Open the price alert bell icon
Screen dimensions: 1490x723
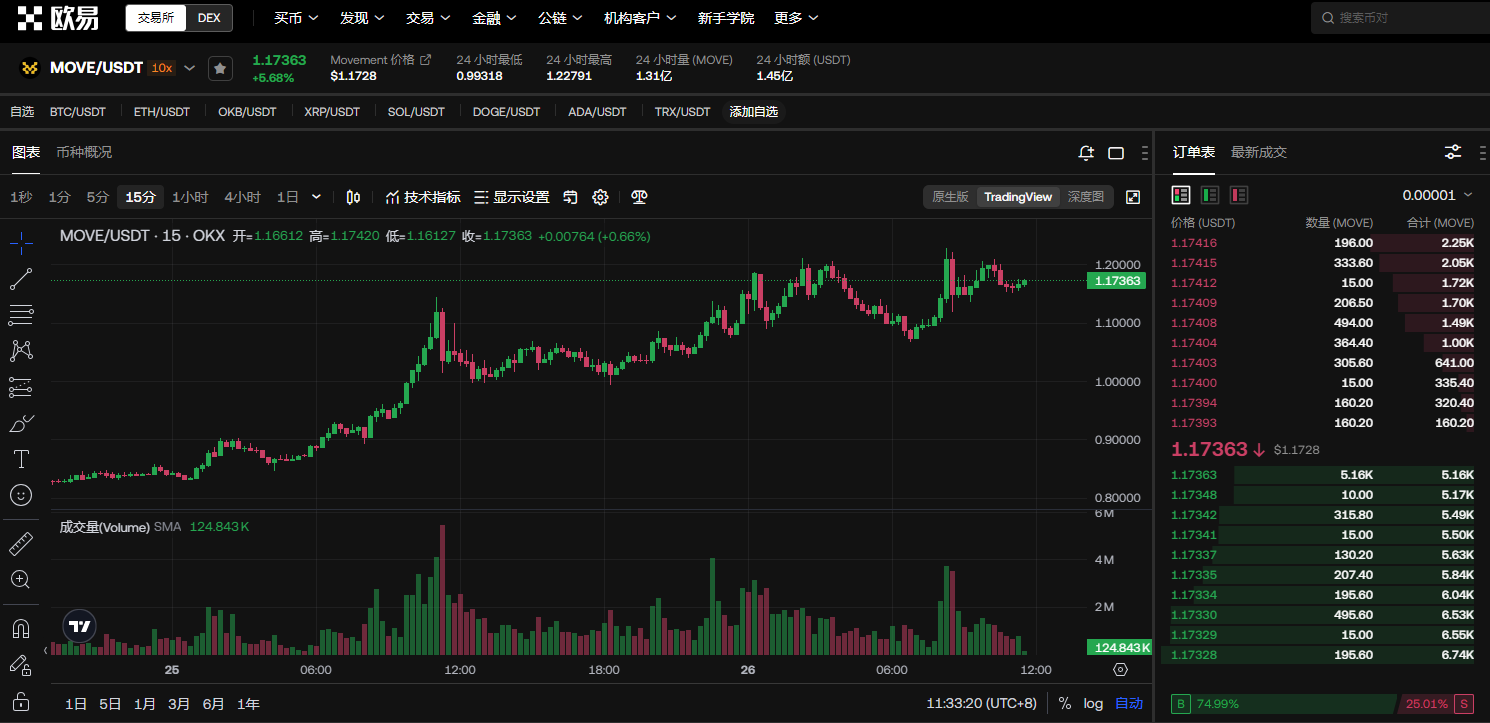1086,153
